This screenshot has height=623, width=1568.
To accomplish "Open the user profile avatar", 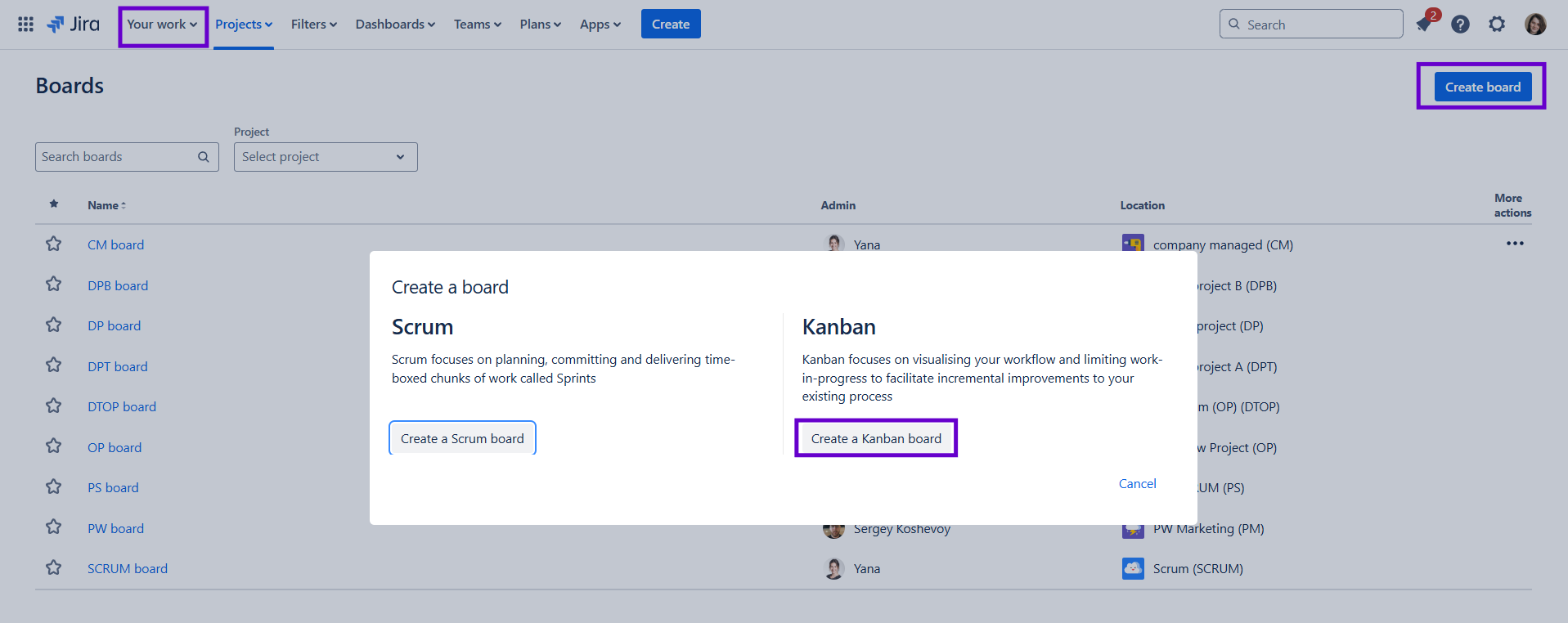I will point(1535,25).
